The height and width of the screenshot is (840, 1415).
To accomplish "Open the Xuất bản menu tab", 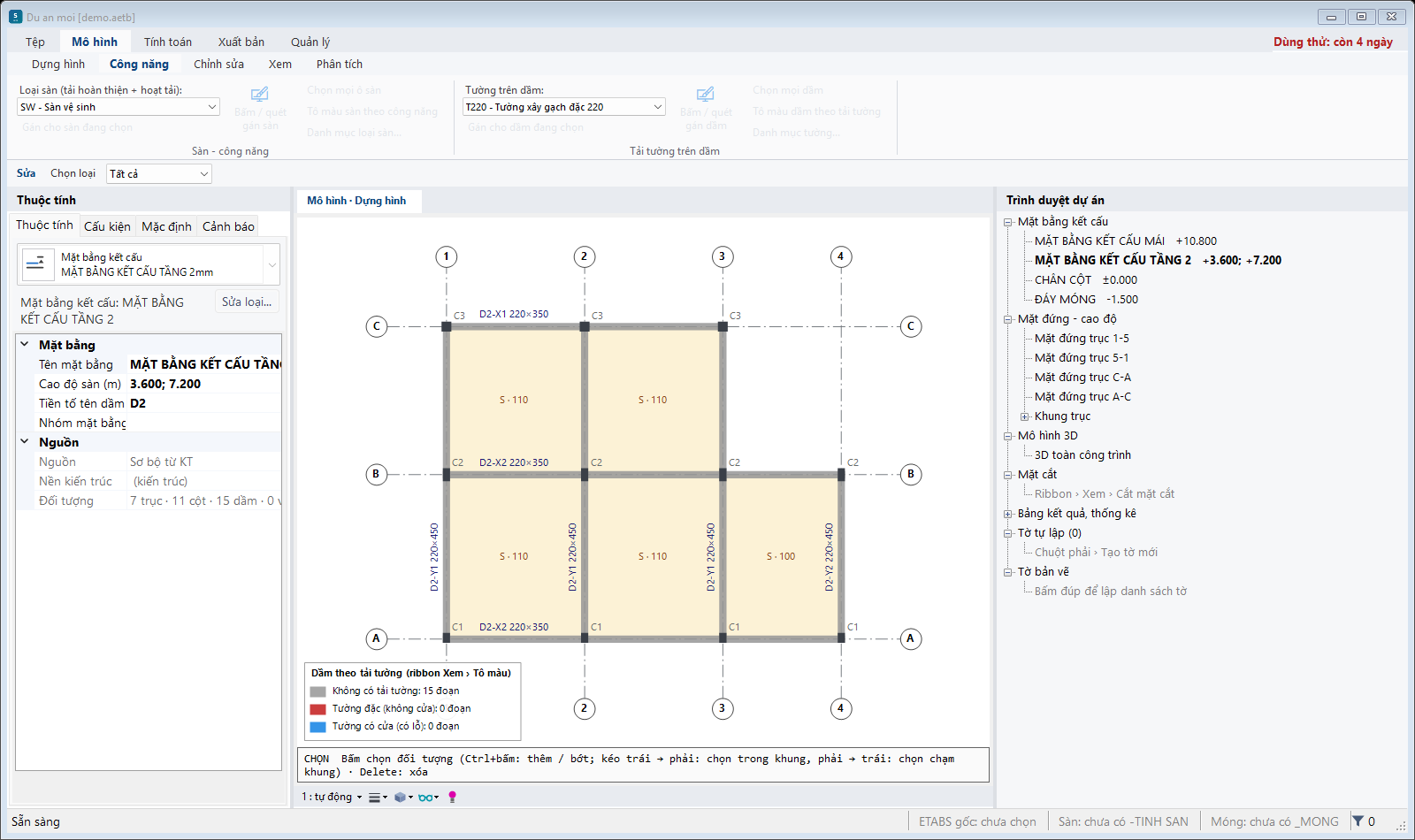I will (x=241, y=42).
